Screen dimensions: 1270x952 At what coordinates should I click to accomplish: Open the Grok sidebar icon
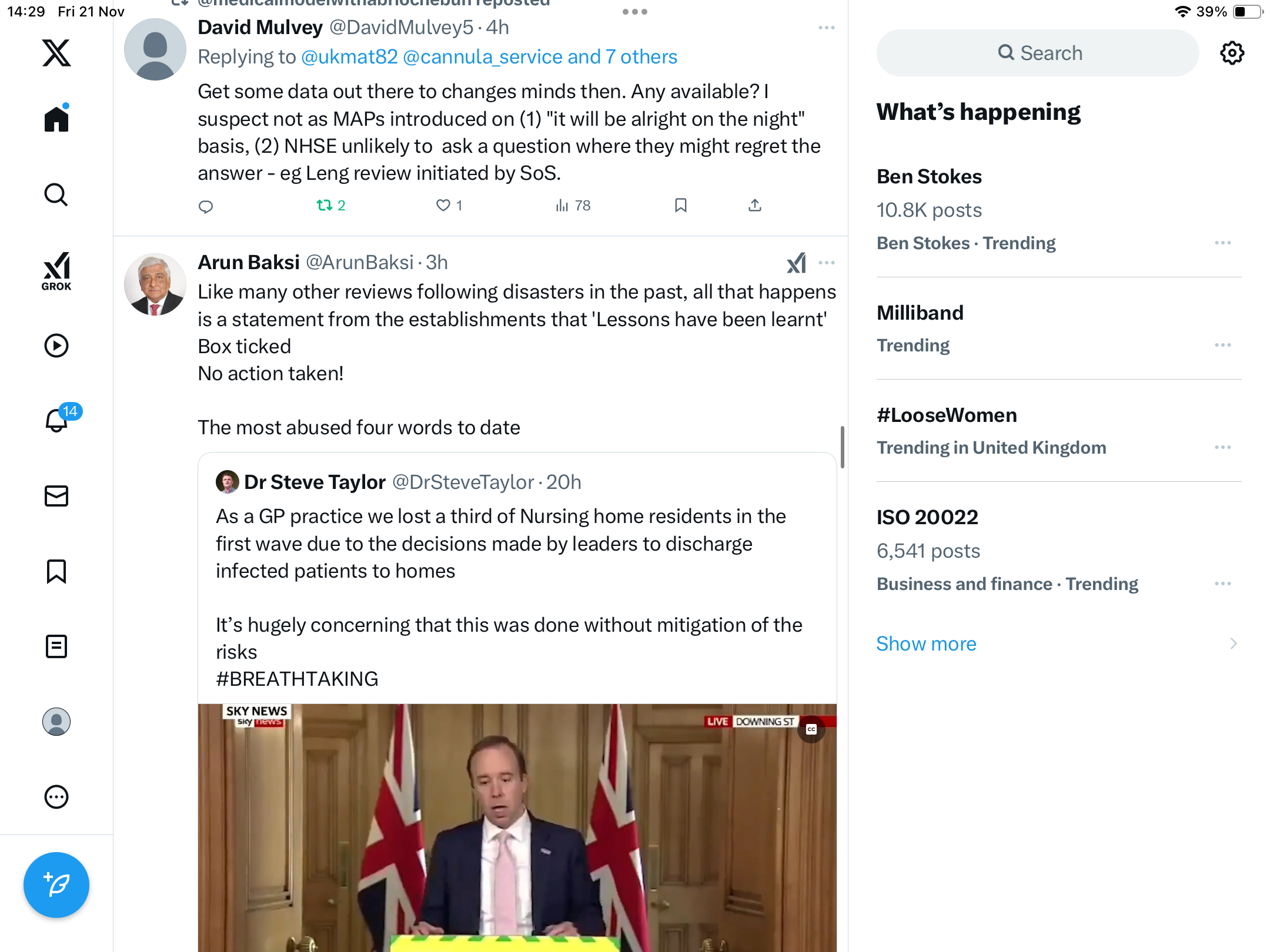[56, 271]
